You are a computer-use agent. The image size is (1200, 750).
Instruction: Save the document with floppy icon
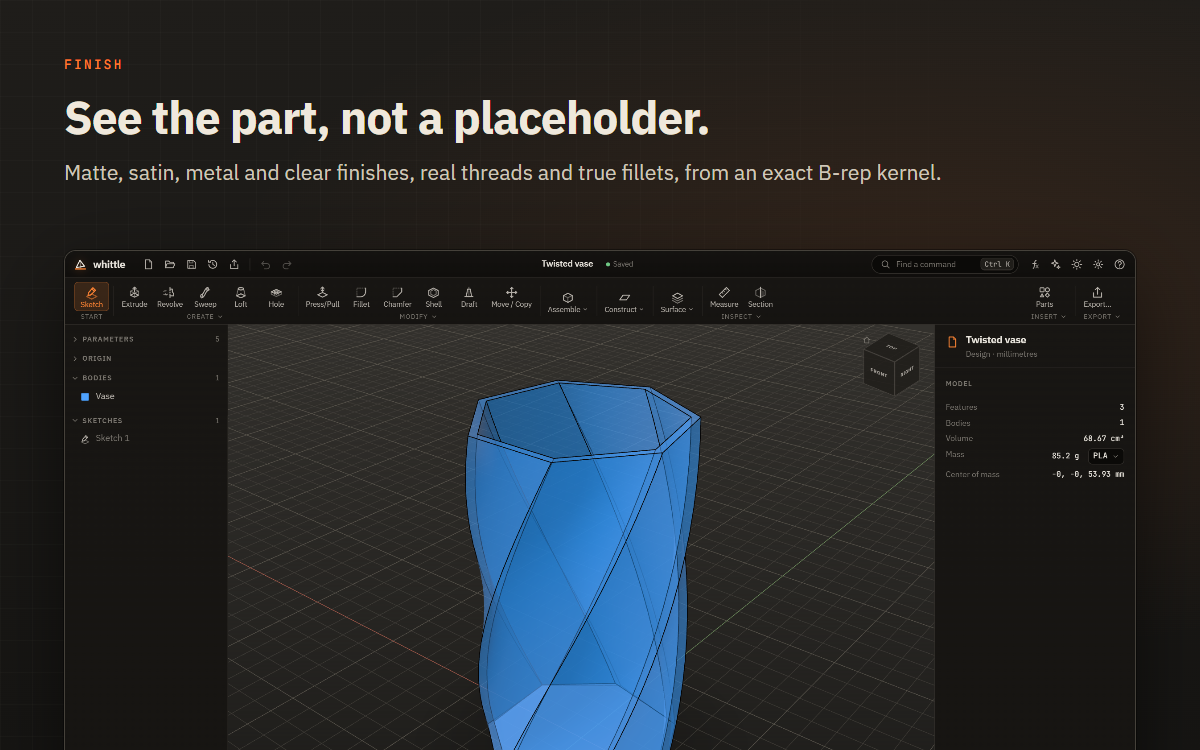(191, 264)
